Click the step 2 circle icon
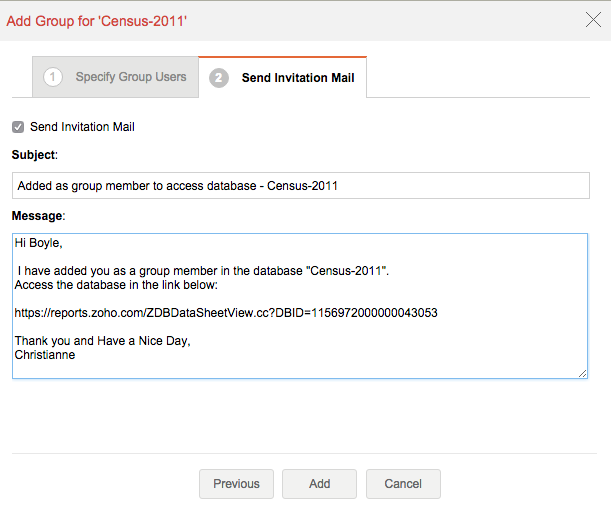 [x=220, y=77]
